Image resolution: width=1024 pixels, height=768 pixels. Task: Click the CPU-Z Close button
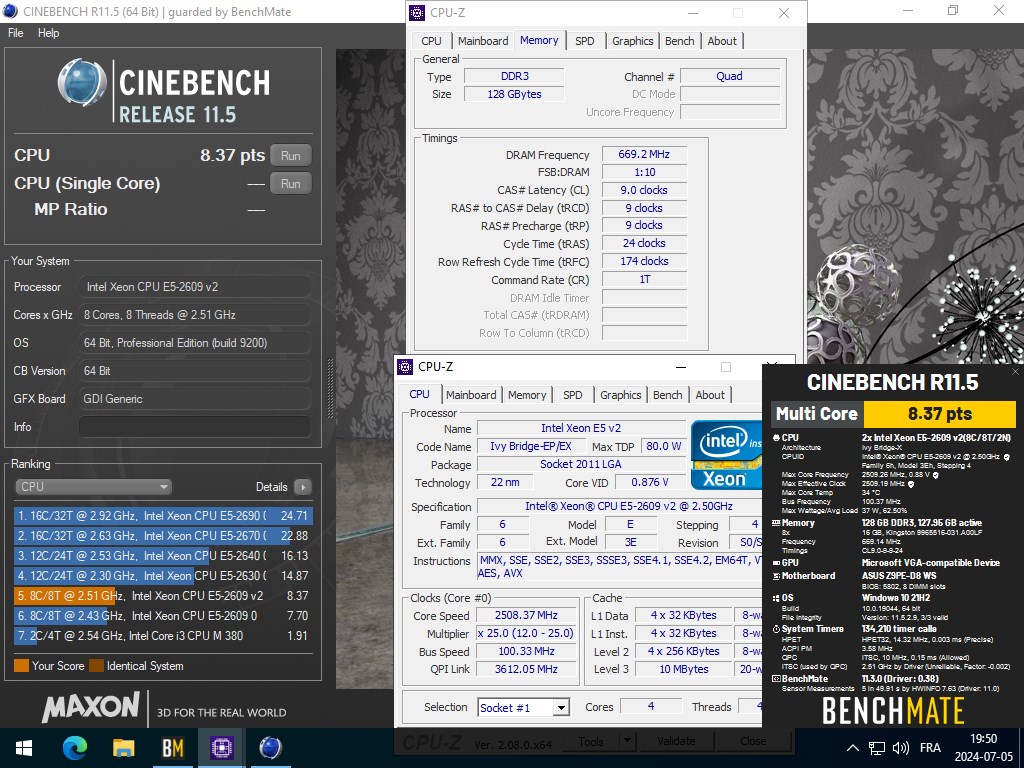point(753,741)
